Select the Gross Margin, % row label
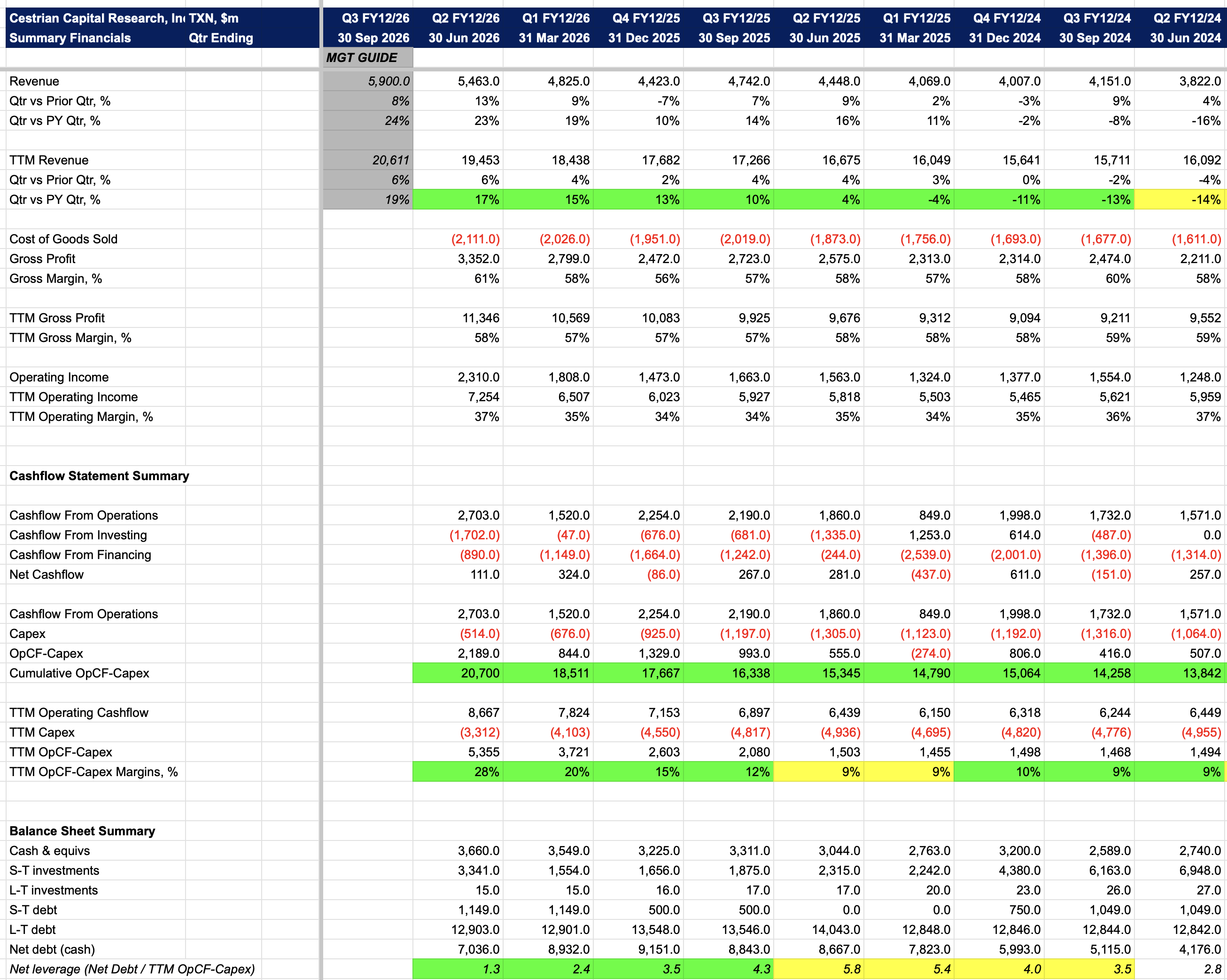 tap(56, 278)
